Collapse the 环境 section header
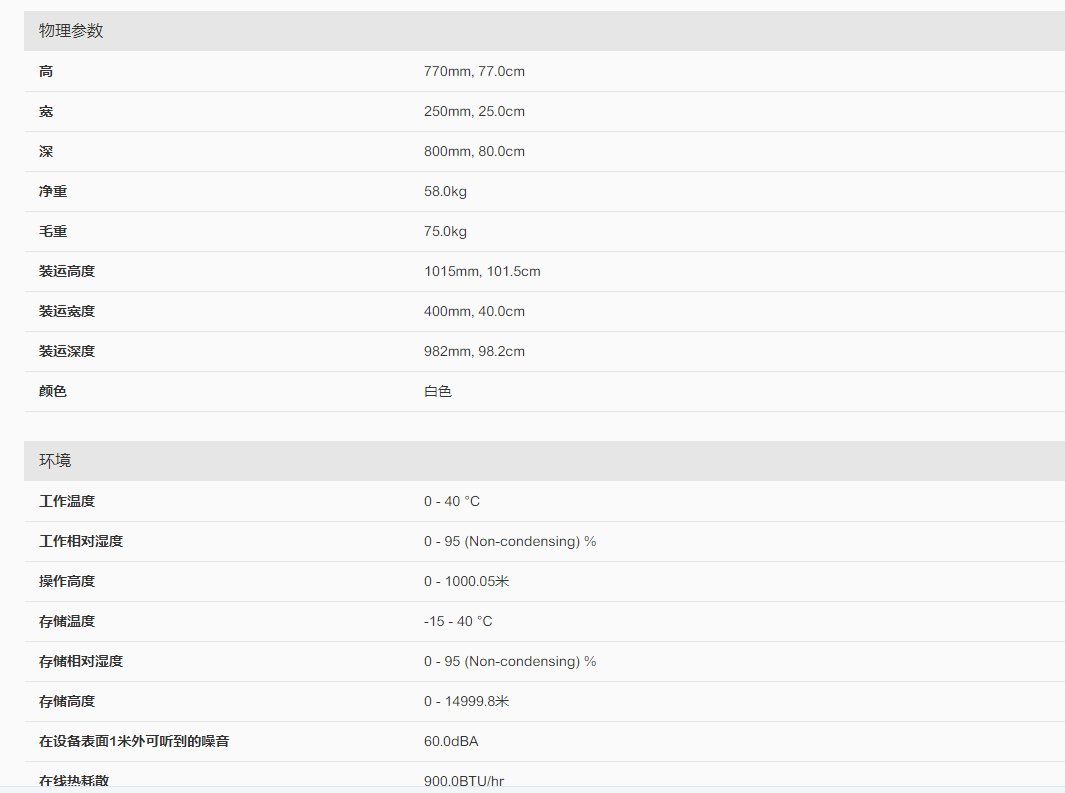 click(x=55, y=461)
